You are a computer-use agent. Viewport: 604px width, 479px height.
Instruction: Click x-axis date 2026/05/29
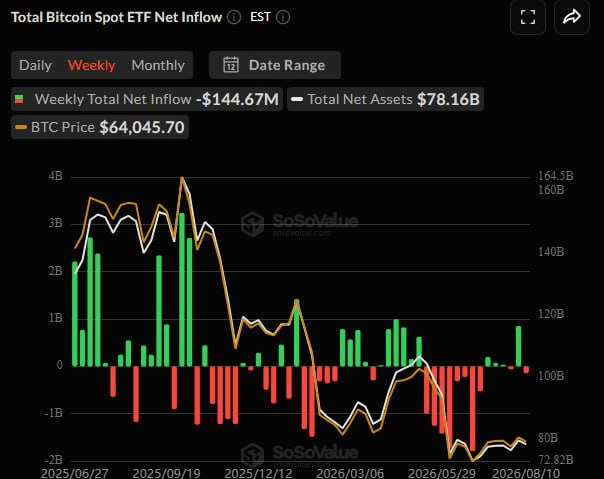coord(442,473)
